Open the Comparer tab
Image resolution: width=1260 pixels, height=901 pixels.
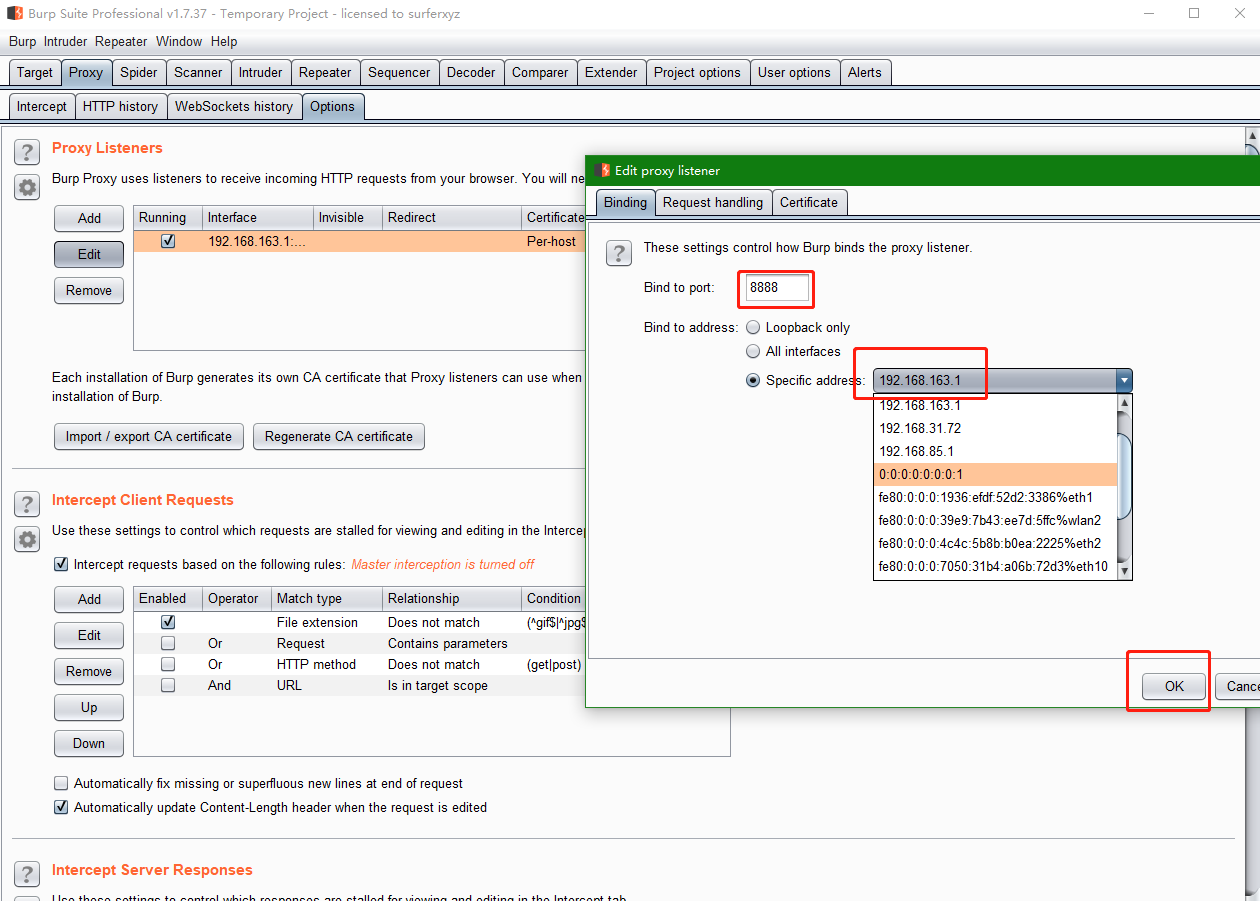pyautogui.click(x=540, y=72)
